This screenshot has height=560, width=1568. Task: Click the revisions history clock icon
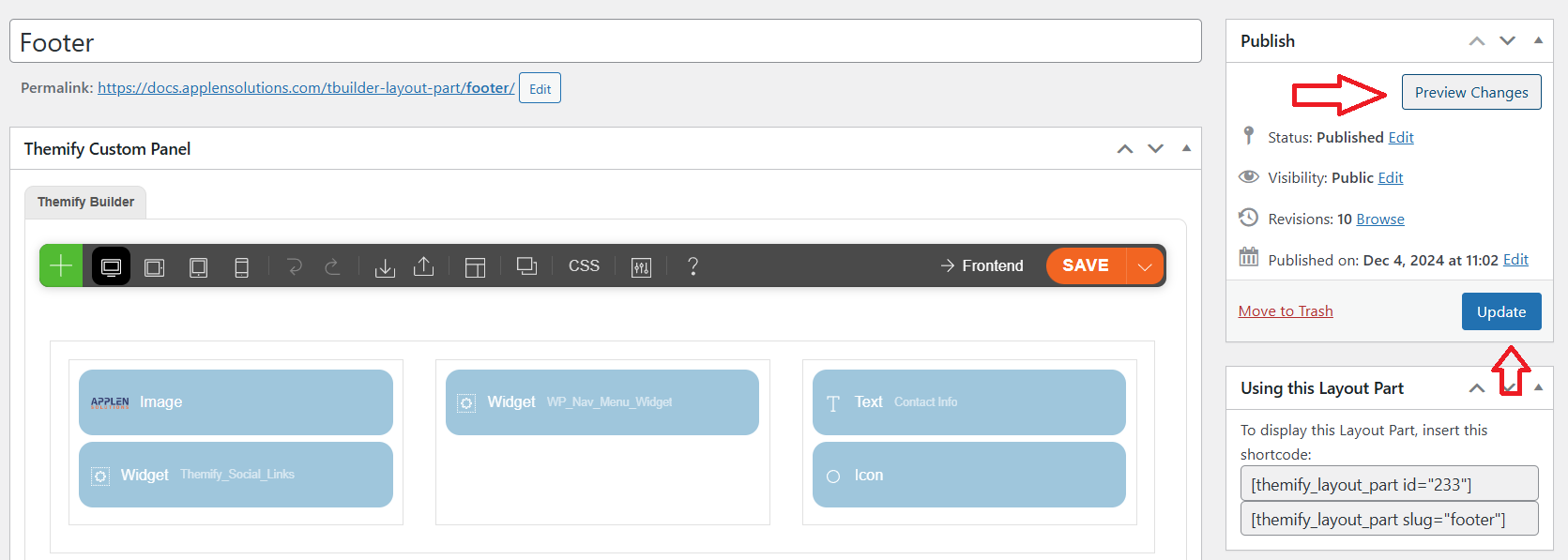(x=1248, y=218)
